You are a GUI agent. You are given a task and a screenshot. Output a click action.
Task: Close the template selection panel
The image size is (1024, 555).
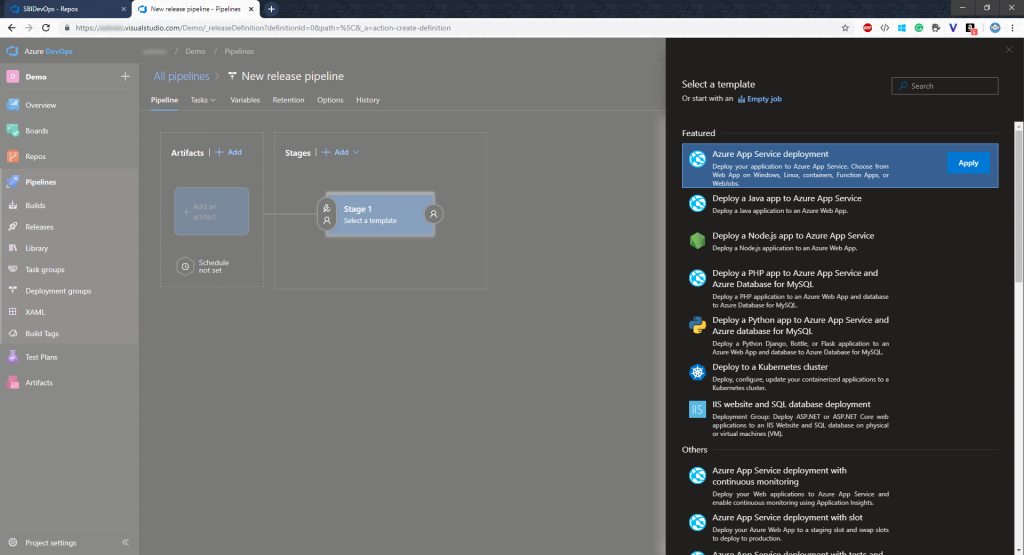[x=1009, y=50]
